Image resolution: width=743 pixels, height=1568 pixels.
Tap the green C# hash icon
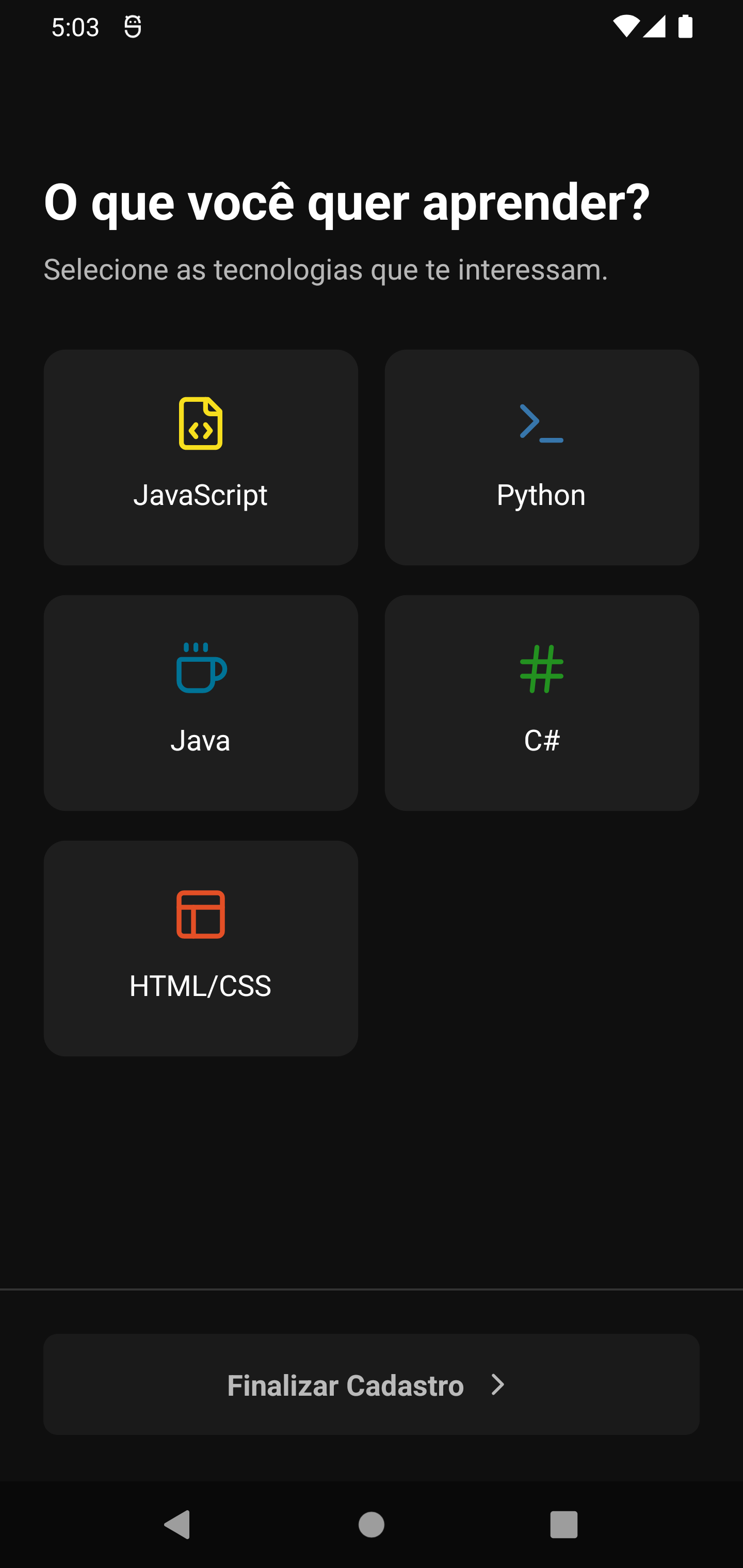(541, 669)
